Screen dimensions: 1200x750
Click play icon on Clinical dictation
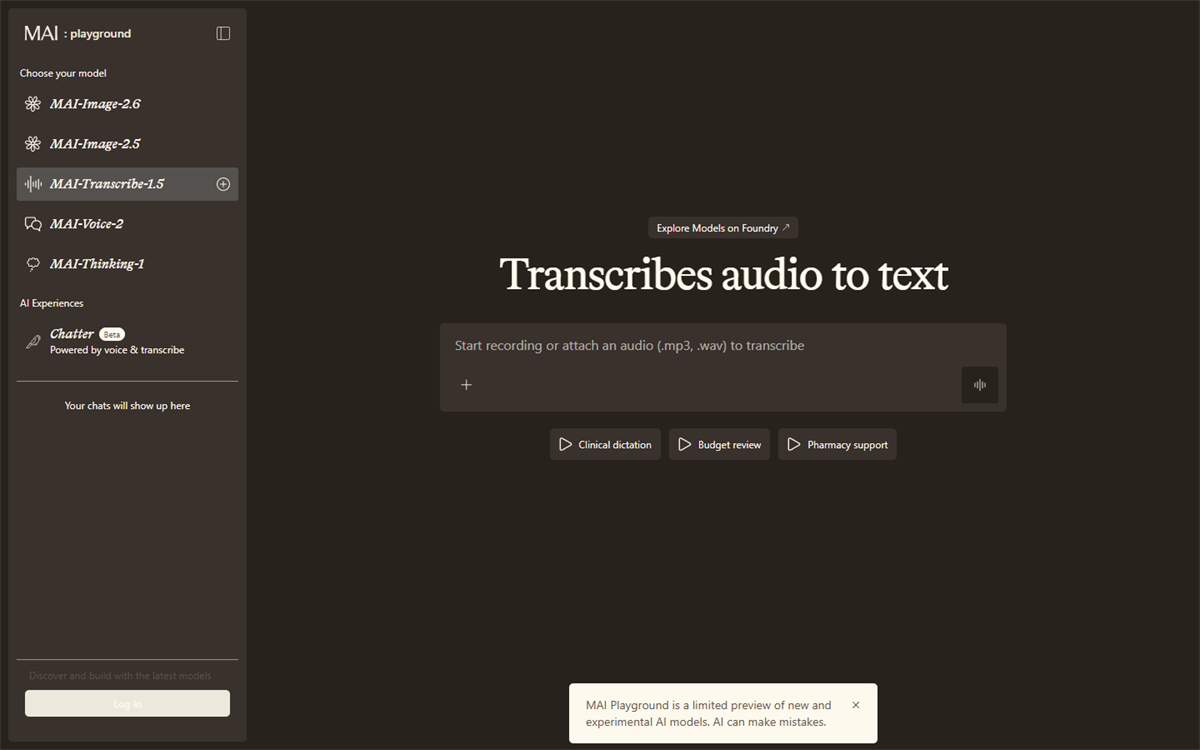click(565, 445)
